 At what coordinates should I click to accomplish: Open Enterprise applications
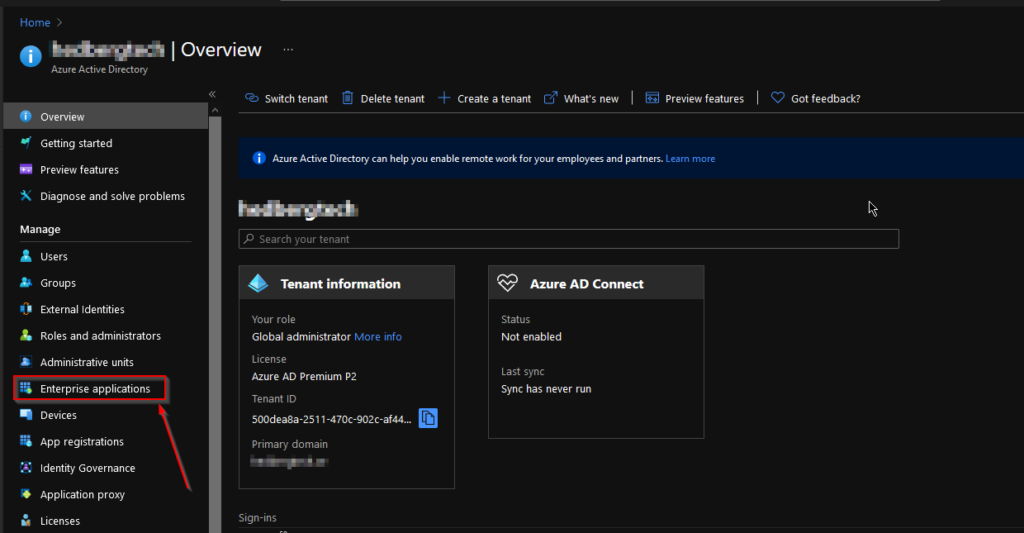tap(106, 389)
